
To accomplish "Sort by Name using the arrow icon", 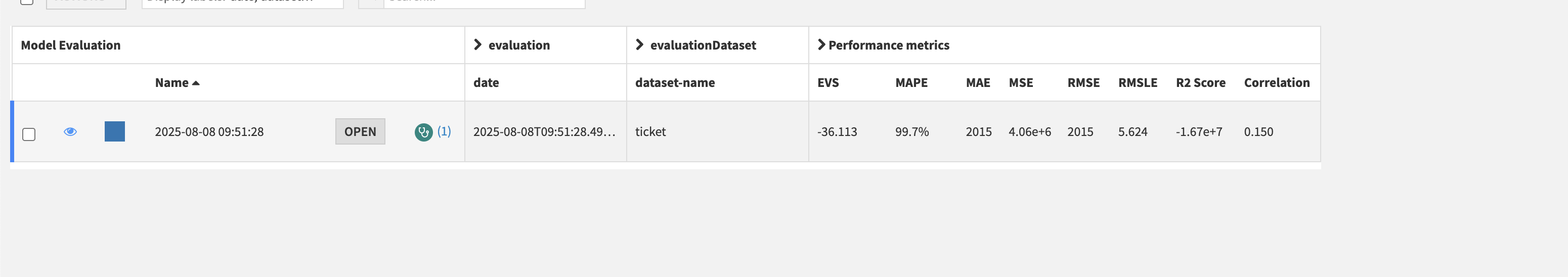I will click(196, 83).
